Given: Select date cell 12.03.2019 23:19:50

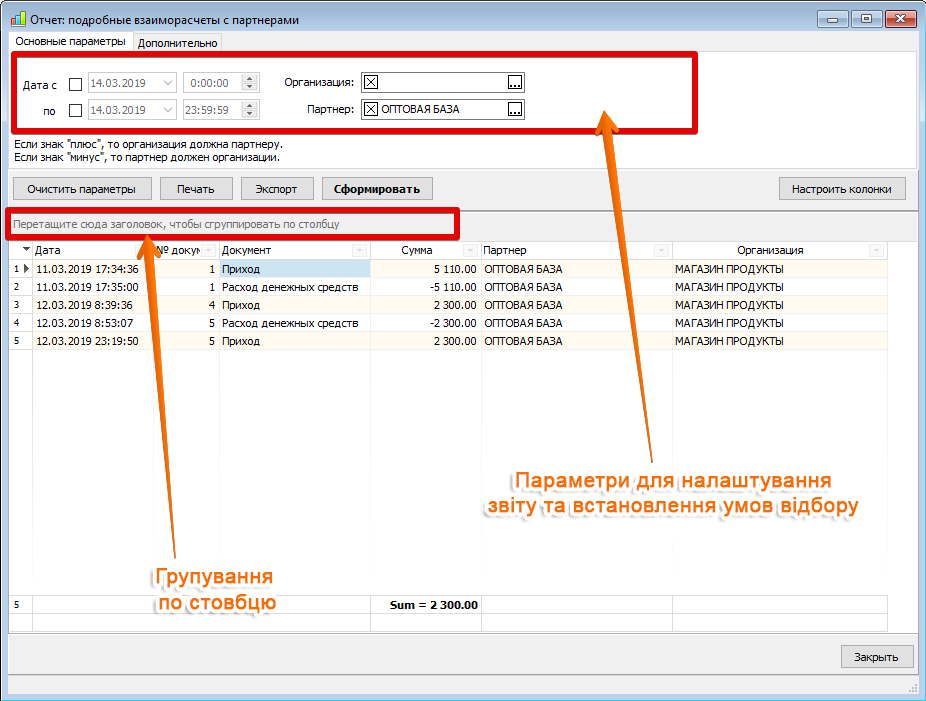Looking at the screenshot, I should [93, 341].
